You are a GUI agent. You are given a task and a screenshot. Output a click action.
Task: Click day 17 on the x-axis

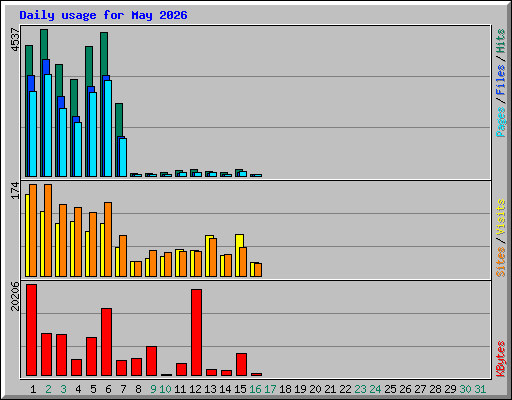click(x=270, y=389)
